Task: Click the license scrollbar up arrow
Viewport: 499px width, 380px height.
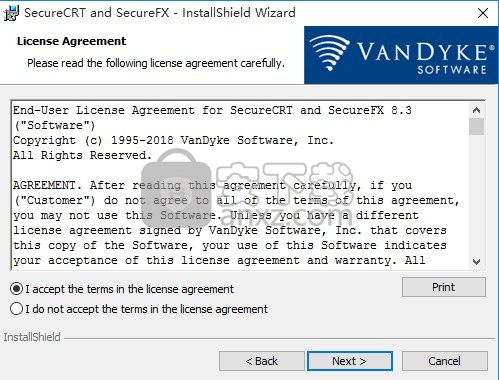Action: tap(476, 110)
